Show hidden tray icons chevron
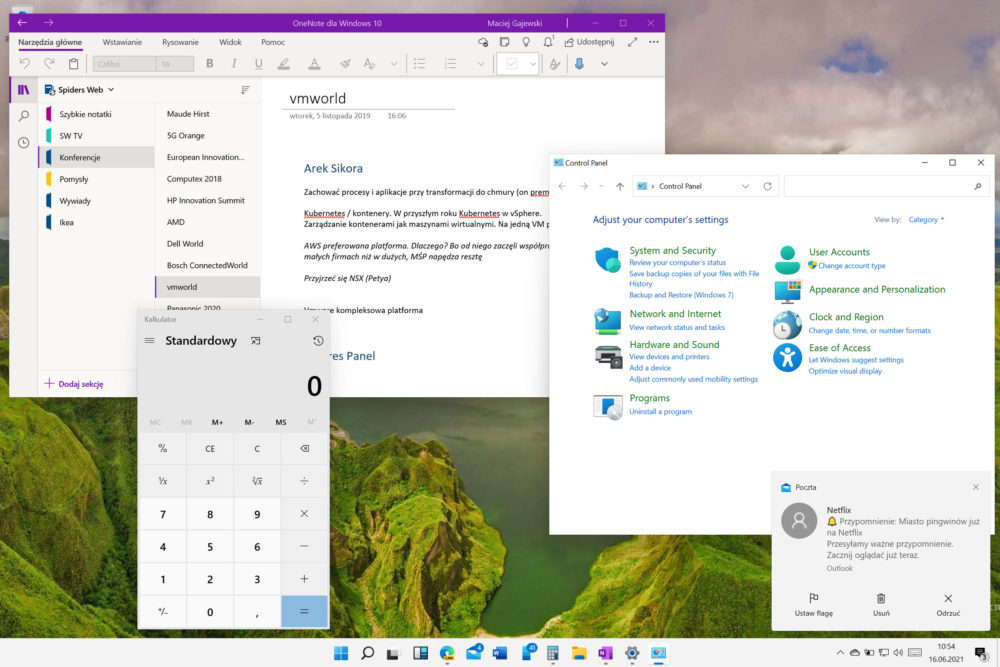Viewport: 1000px width, 667px height. (x=840, y=652)
